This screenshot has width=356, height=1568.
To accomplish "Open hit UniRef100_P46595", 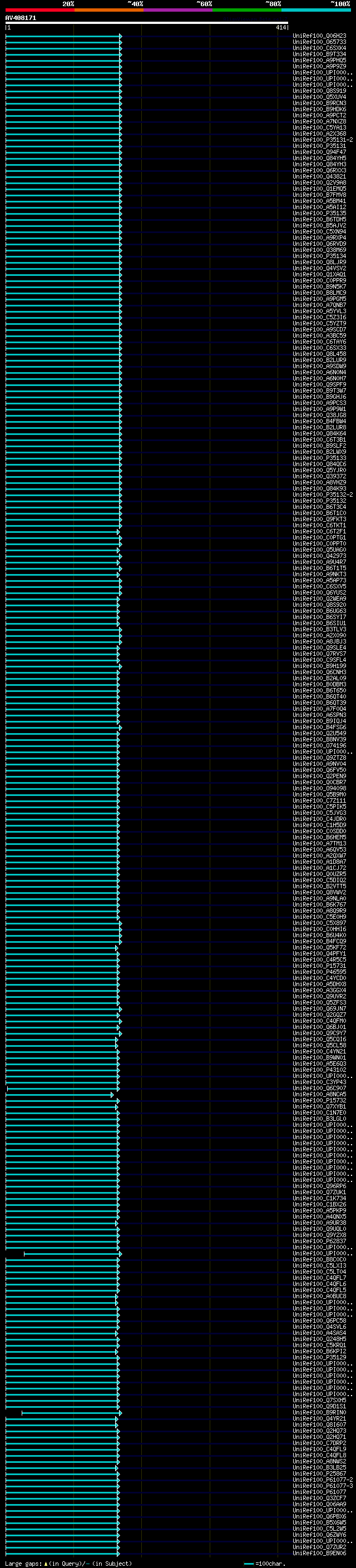I will coord(319,972).
